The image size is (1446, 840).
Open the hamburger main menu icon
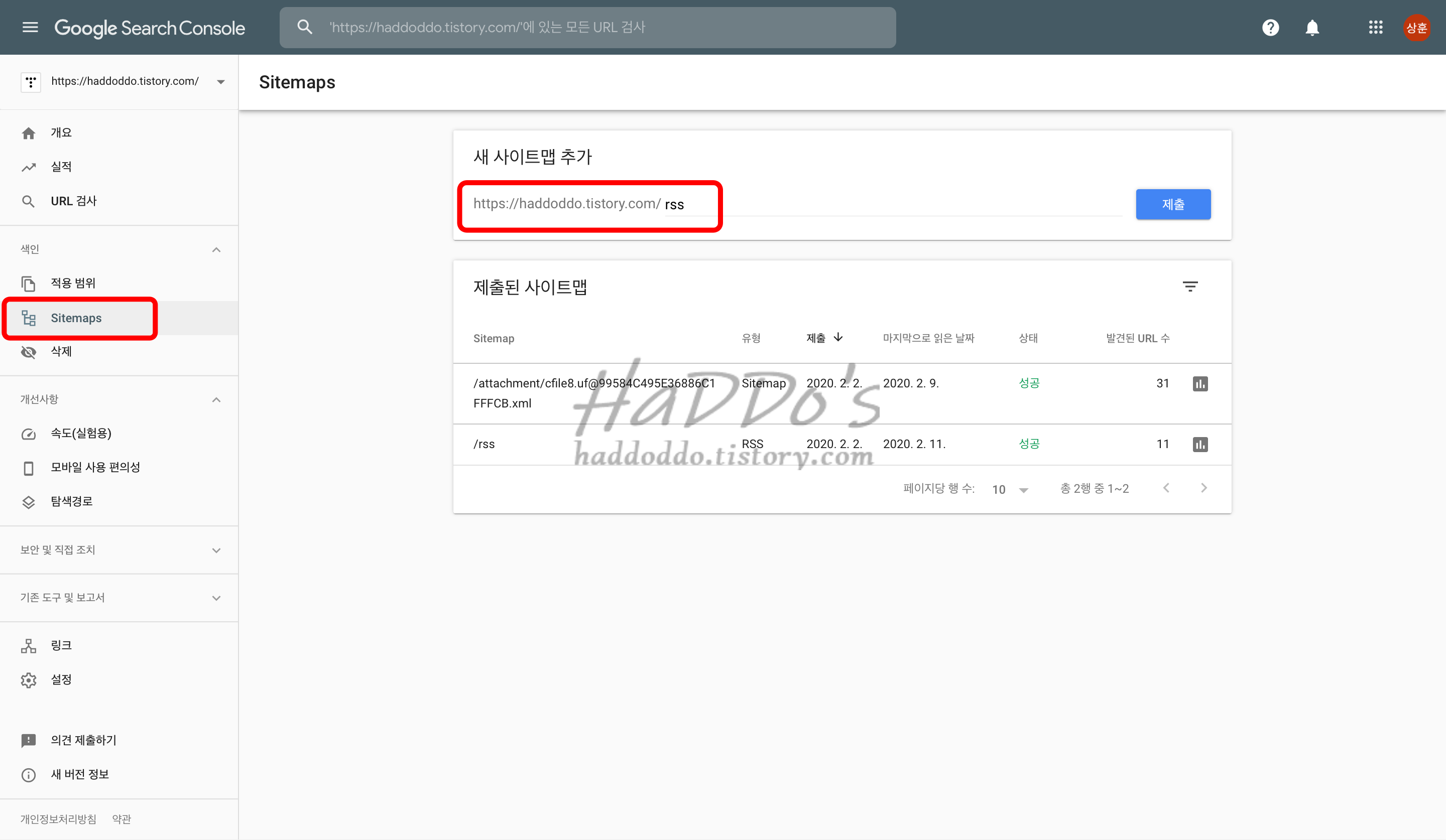point(30,27)
